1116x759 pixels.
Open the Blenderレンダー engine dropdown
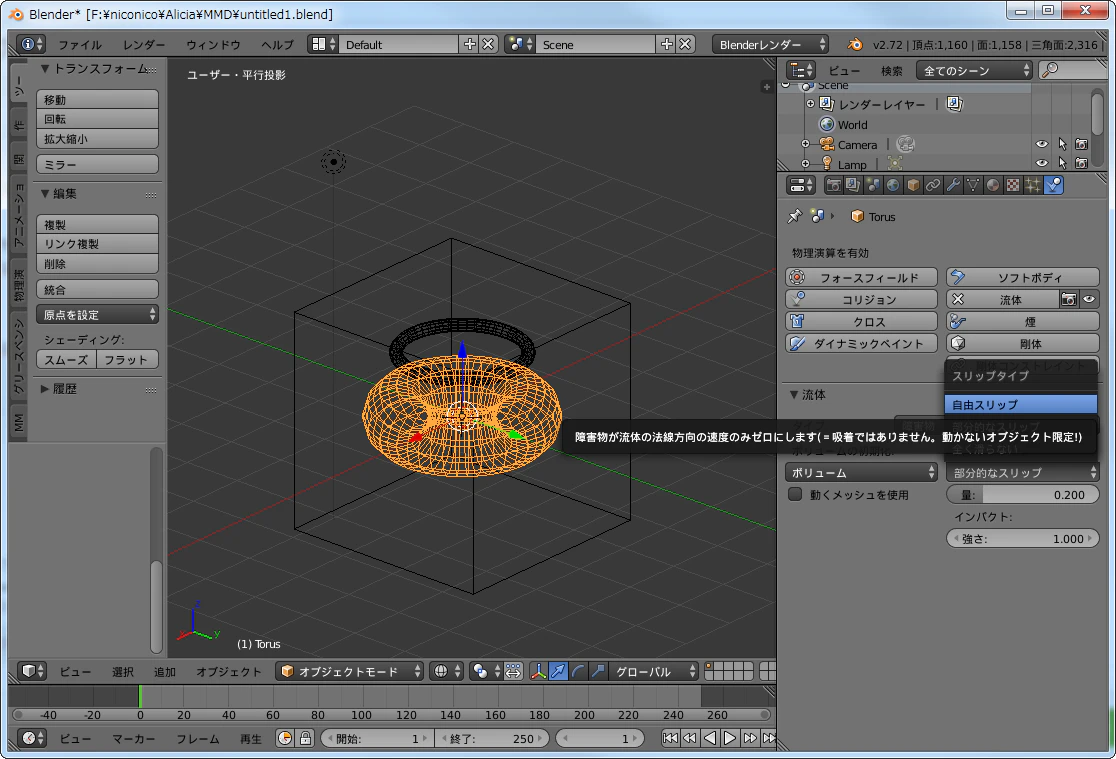770,44
